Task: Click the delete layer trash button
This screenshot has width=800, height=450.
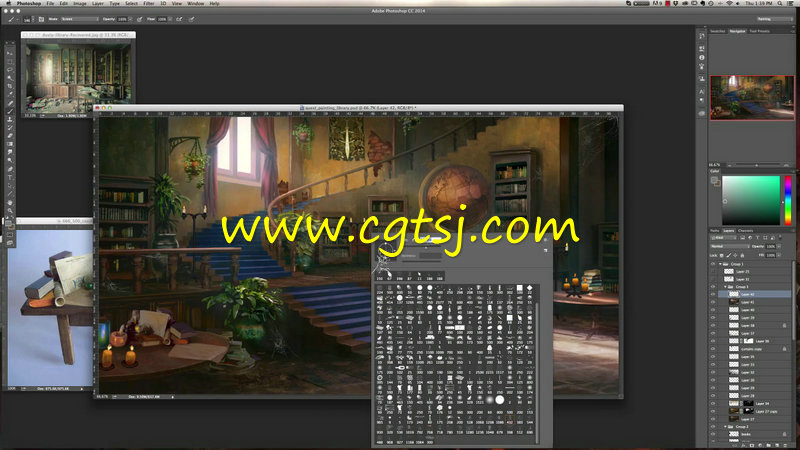Action: click(786, 445)
